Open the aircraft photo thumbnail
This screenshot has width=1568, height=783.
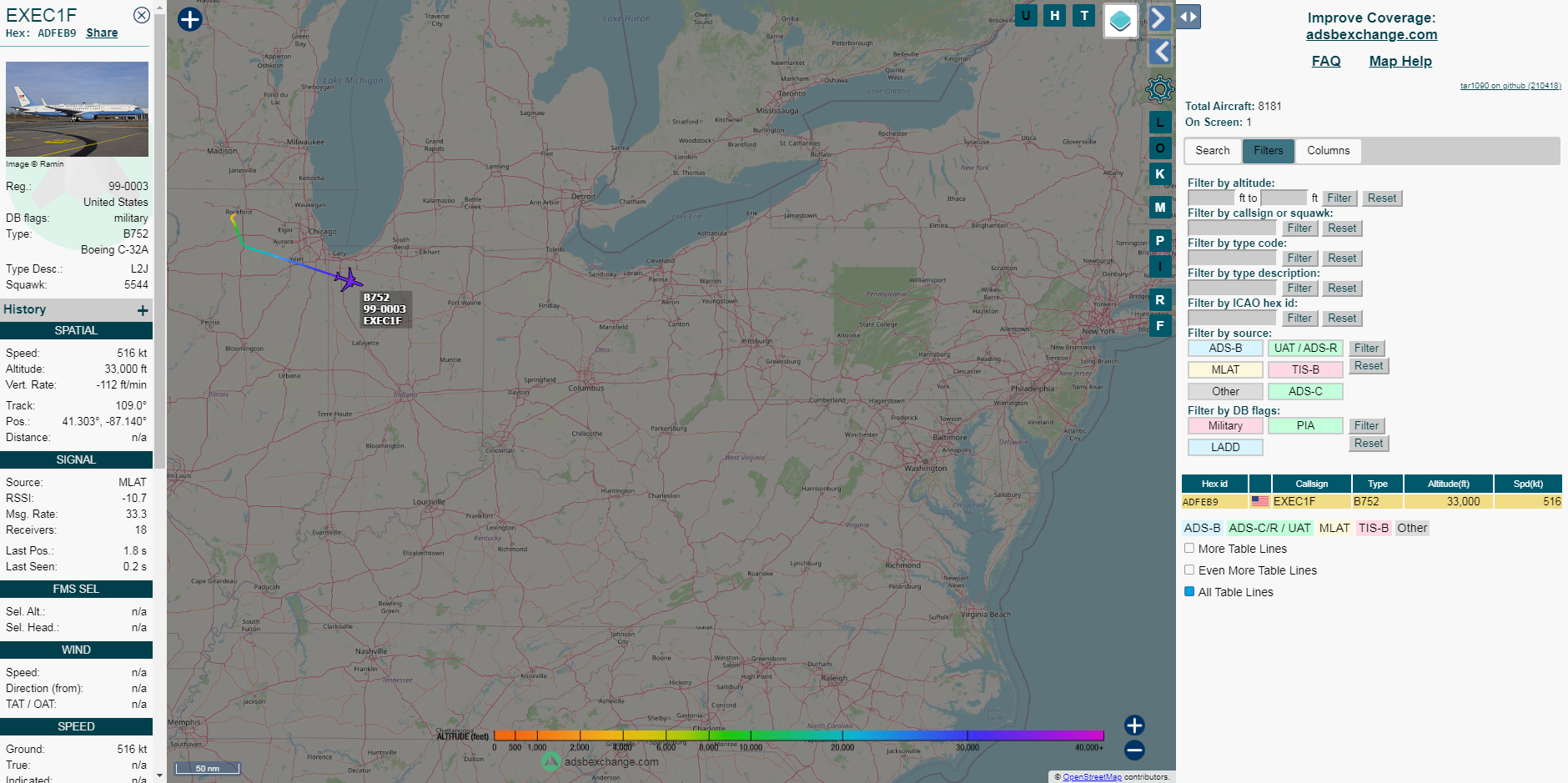[77, 109]
